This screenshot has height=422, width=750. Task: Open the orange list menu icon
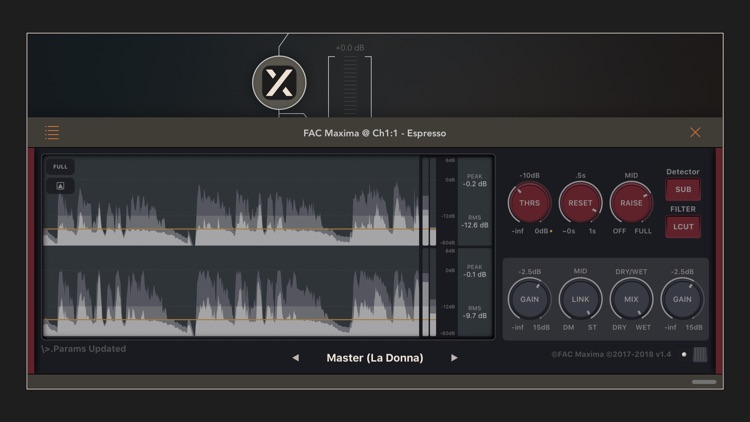click(52, 133)
